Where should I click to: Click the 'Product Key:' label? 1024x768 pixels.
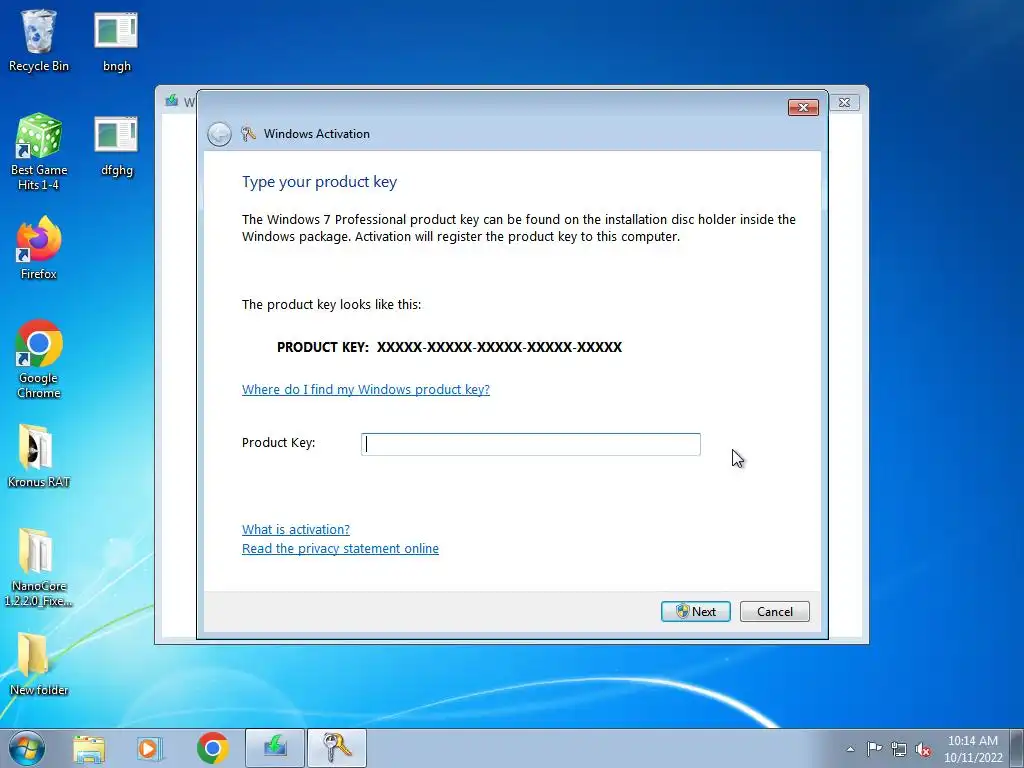click(x=279, y=443)
